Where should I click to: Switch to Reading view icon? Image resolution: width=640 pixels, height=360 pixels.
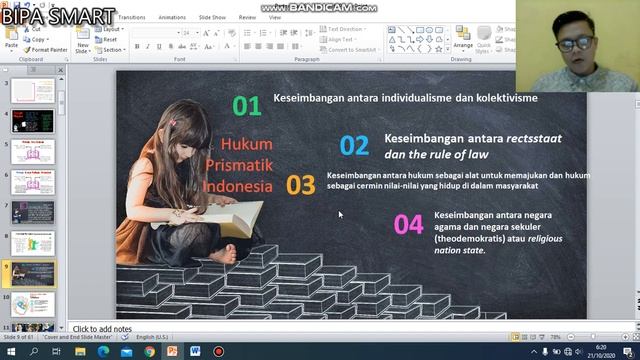[533, 337]
